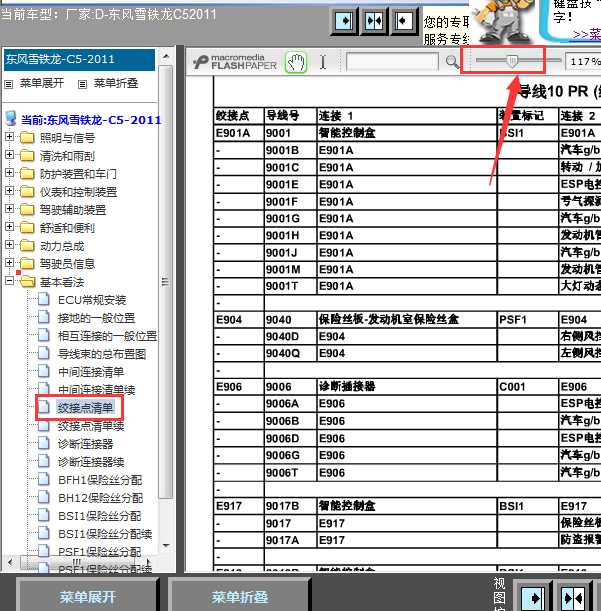Click bottom bar right-arrow view button
This screenshot has width=601, height=611.
pyautogui.click(x=532, y=596)
